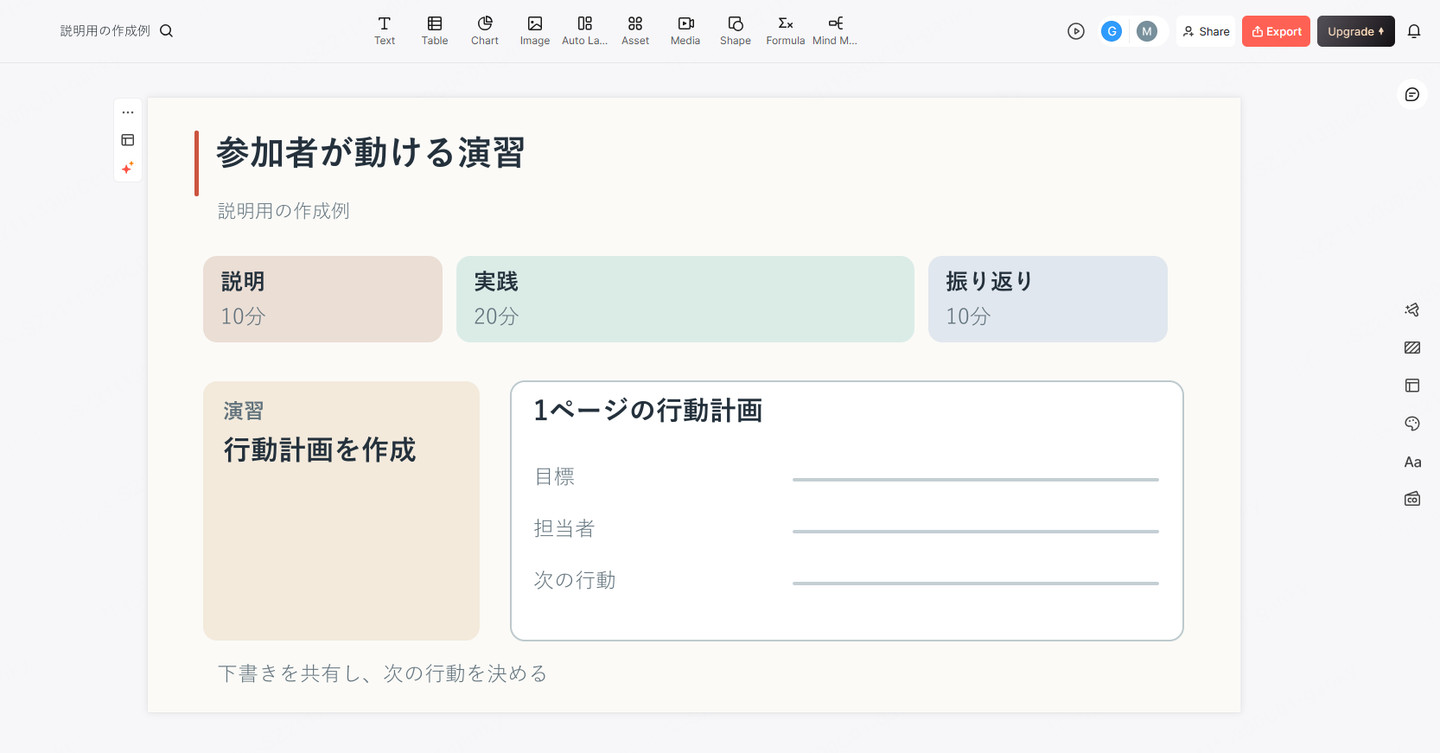Click the 目標 label

click(554, 477)
